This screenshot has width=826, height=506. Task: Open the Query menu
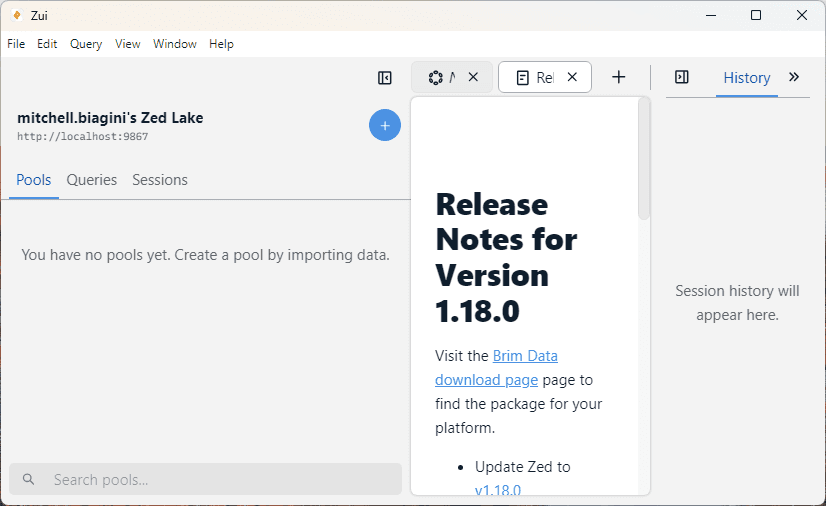tap(86, 44)
